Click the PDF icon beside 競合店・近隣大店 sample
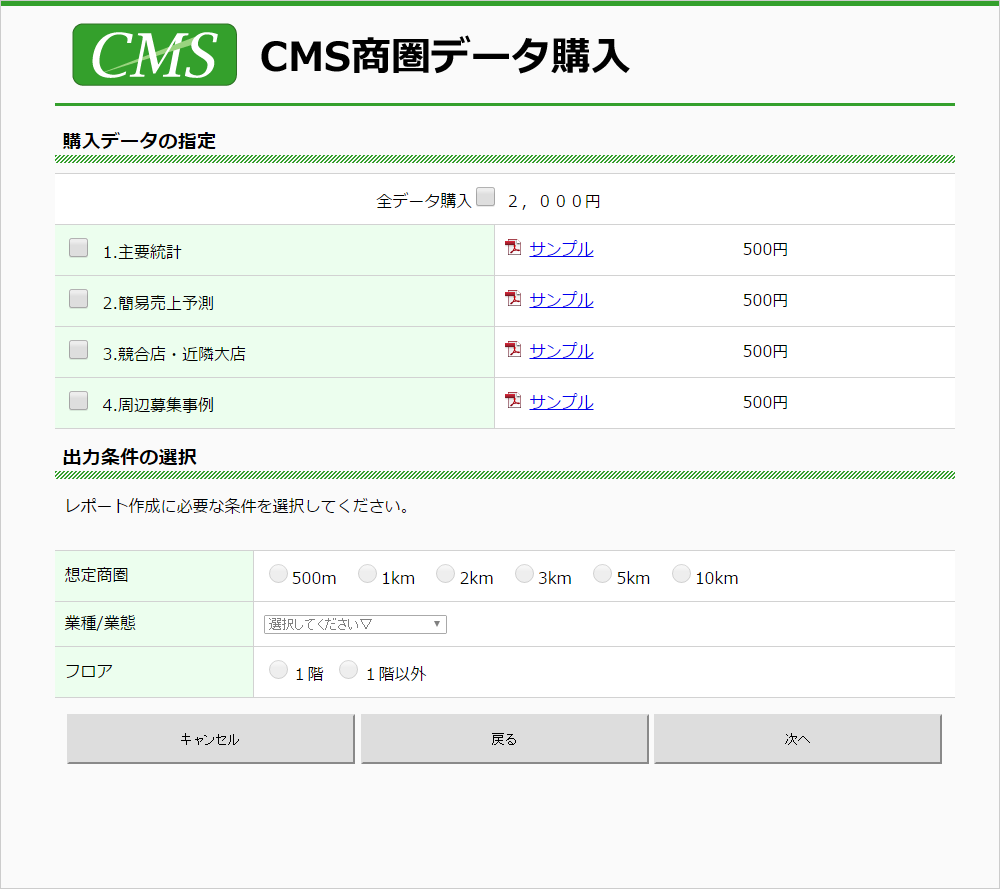This screenshot has height=889, width=1000. coord(513,351)
